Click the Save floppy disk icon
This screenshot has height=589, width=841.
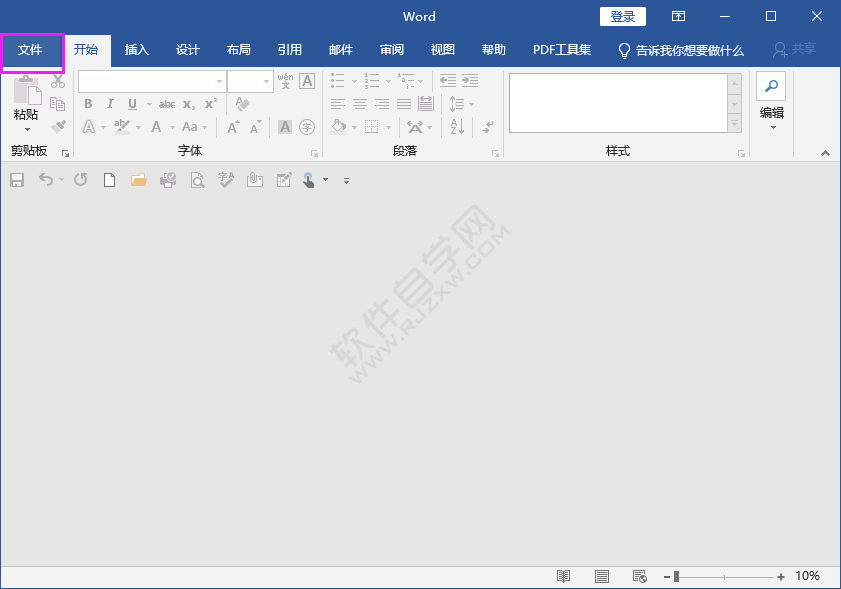click(17, 180)
